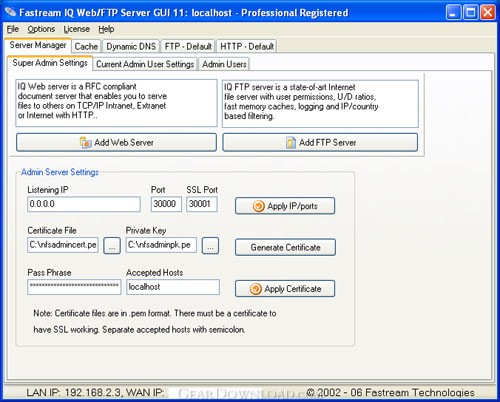The image size is (500, 402).
Task: Open the File menu
Action: (13, 29)
